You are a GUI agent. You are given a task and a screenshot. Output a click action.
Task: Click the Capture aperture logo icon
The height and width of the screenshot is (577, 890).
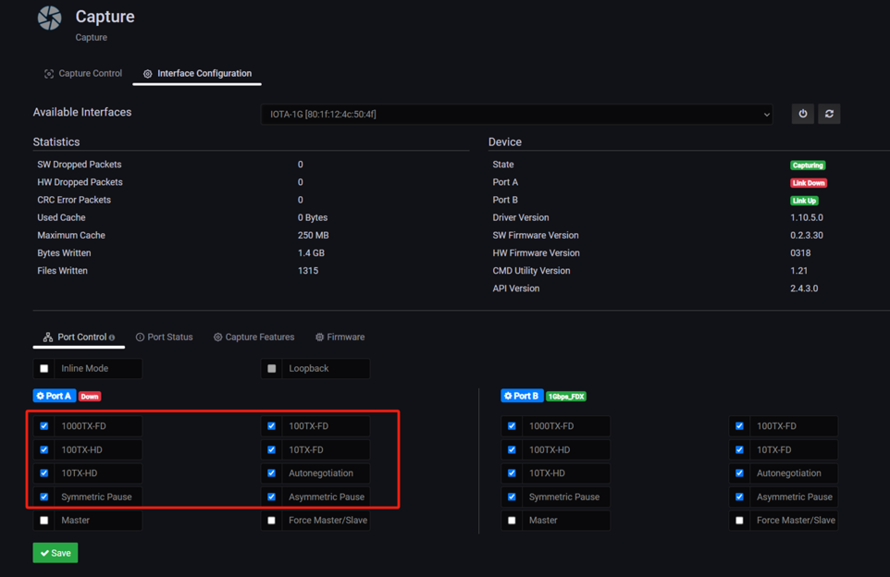[x=49, y=18]
